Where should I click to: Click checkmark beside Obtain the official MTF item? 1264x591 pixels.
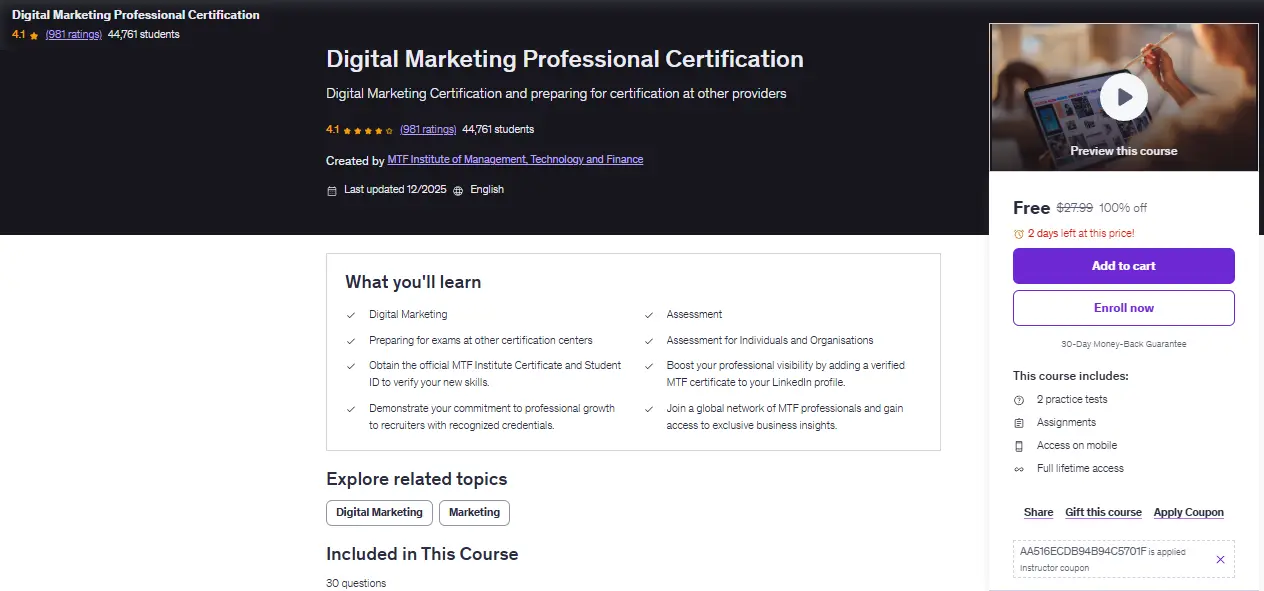pyautogui.click(x=351, y=366)
